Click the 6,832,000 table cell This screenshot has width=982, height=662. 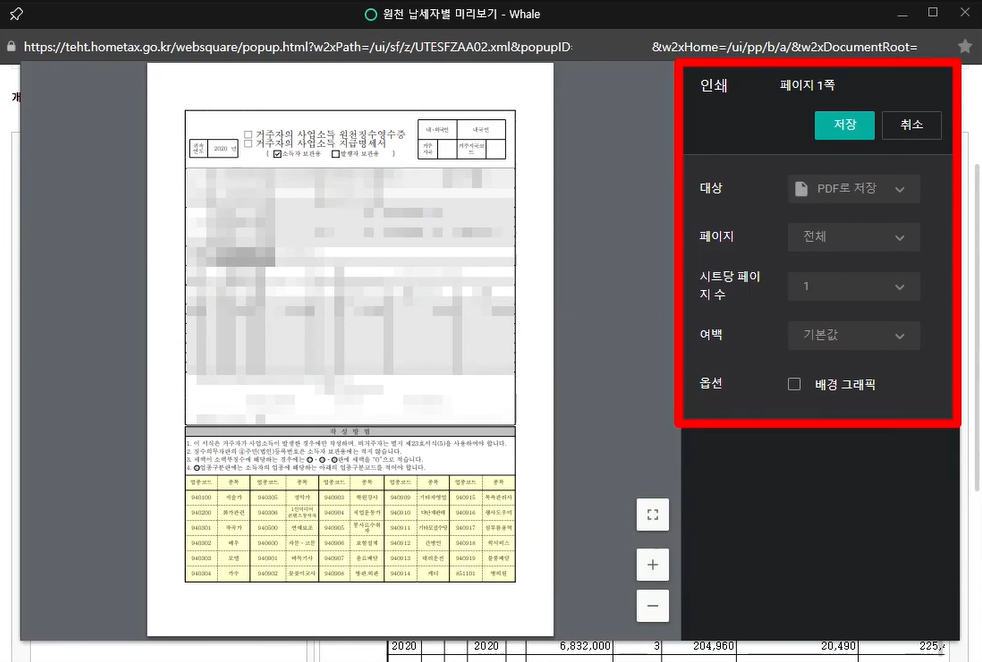tap(585, 646)
